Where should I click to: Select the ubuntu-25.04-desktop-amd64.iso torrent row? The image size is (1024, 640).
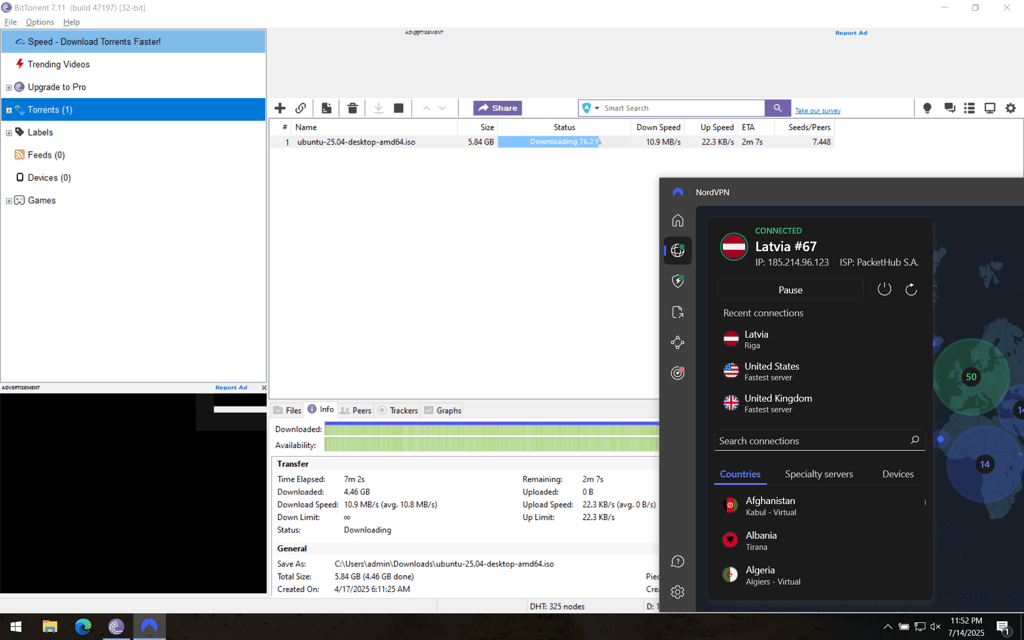point(552,142)
